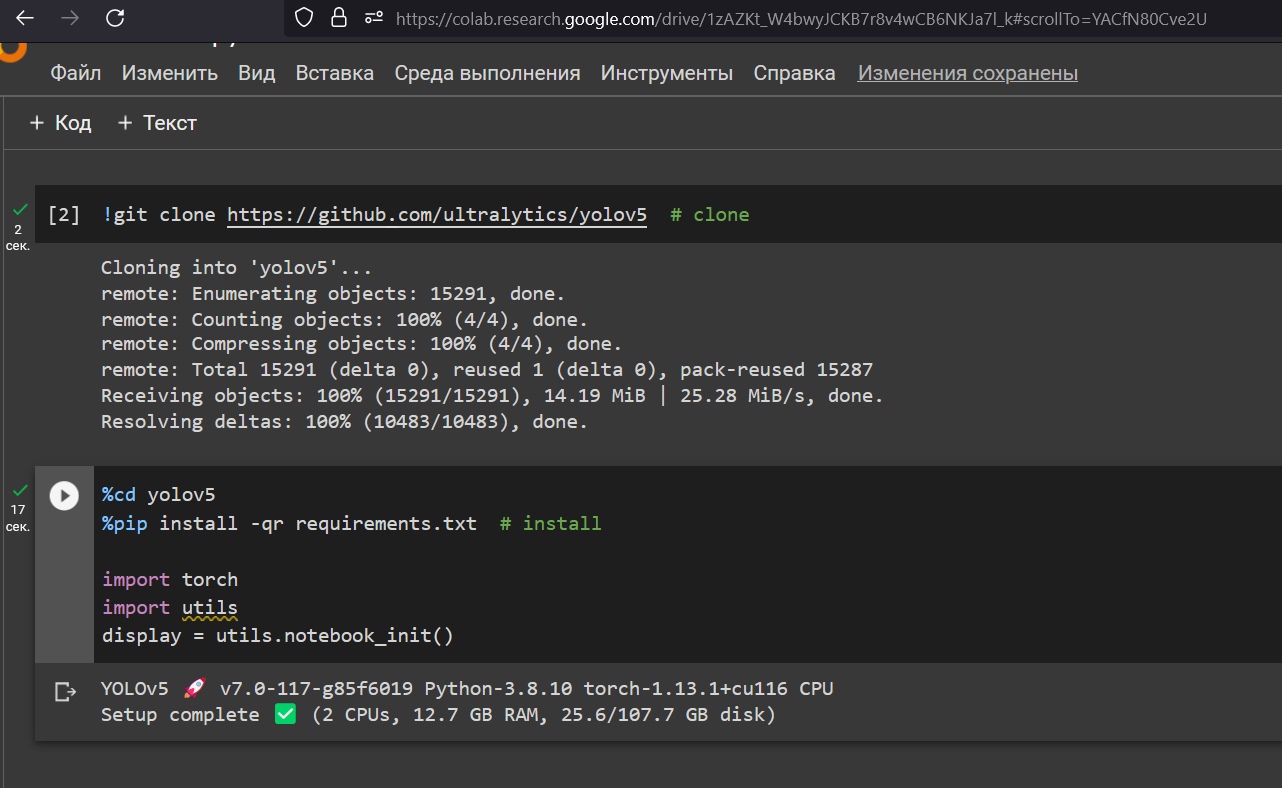This screenshot has width=1282, height=788.
Task: Click the browser forward arrow
Action: 70,18
